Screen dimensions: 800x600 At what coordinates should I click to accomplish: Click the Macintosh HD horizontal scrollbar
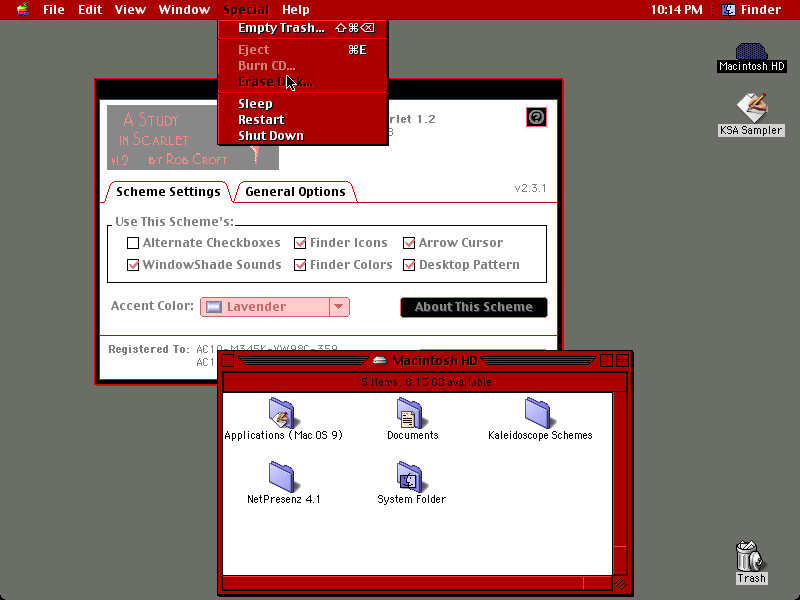(x=418, y=583)
